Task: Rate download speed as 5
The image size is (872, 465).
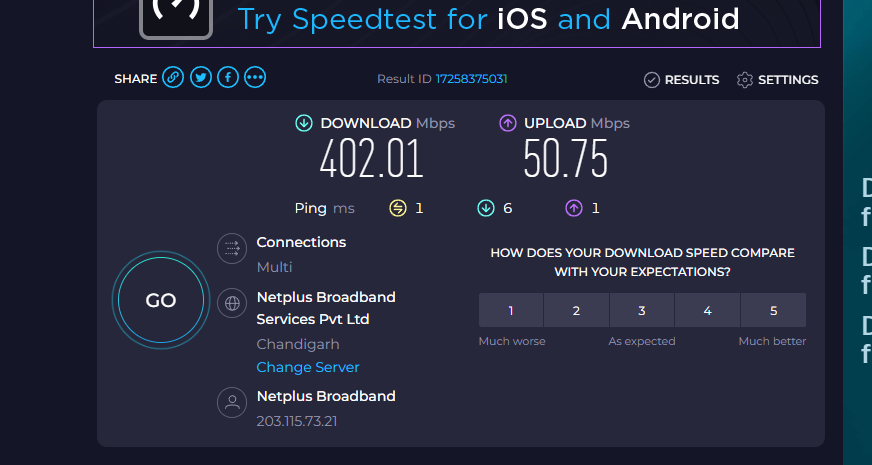Action: pyautogui.click(x=774, y=310)
